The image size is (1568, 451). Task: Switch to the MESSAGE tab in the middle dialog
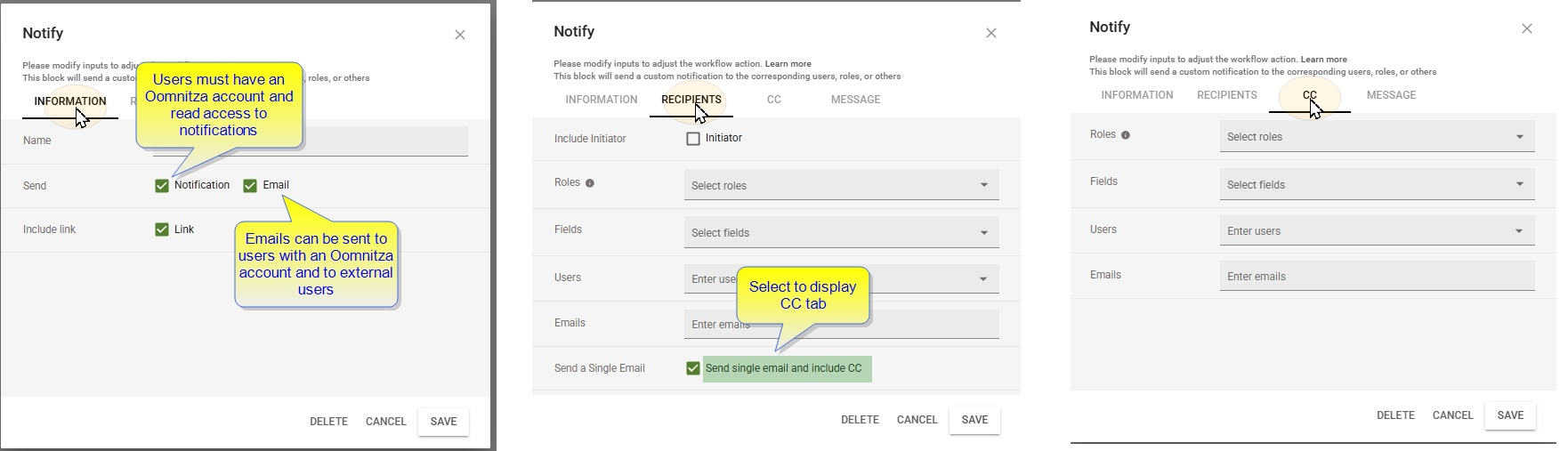(855, 100)
